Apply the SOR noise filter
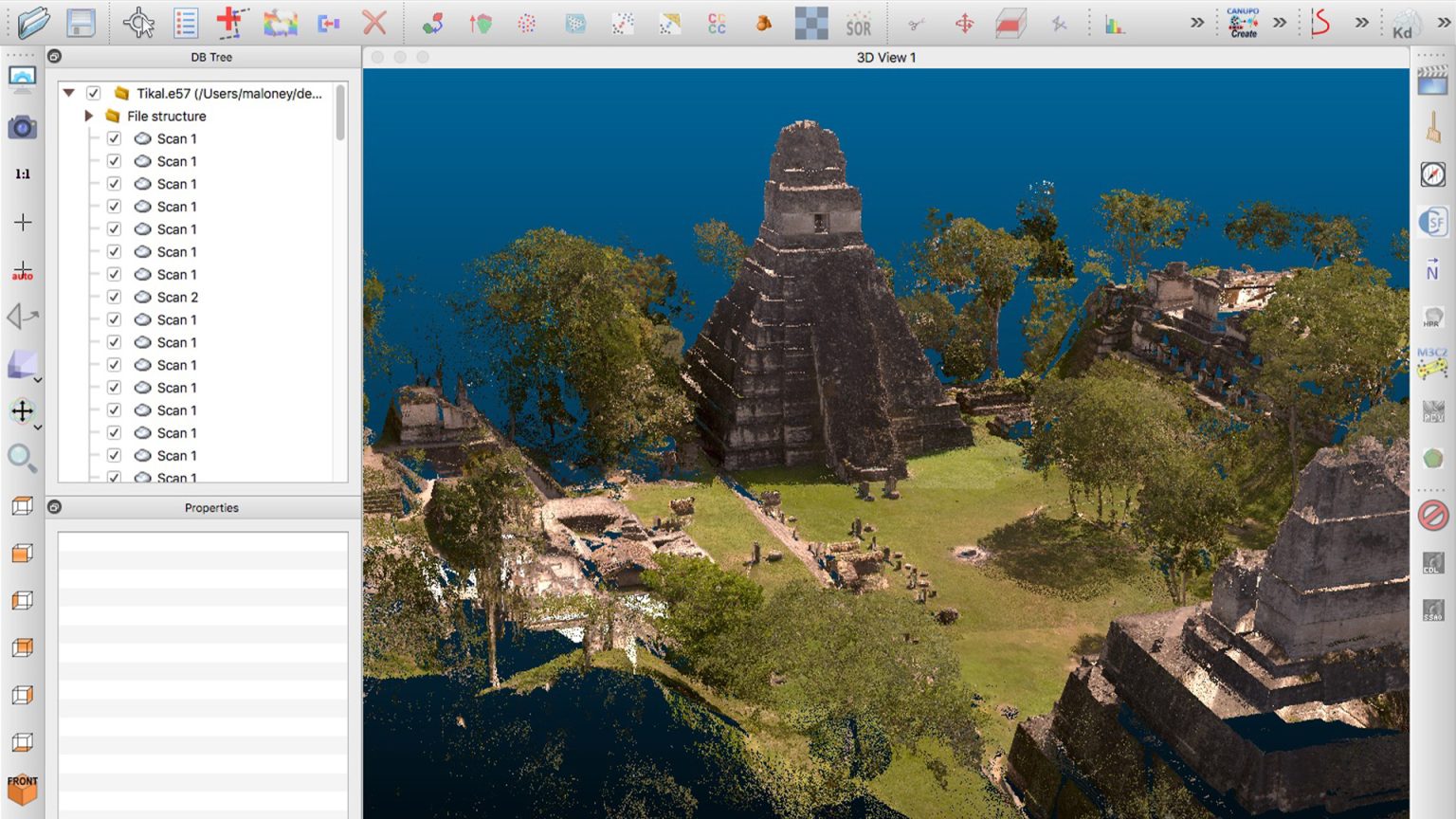The width and height of the screenshot is (1456, 819). pyautogui.click(x=858, y=22)
